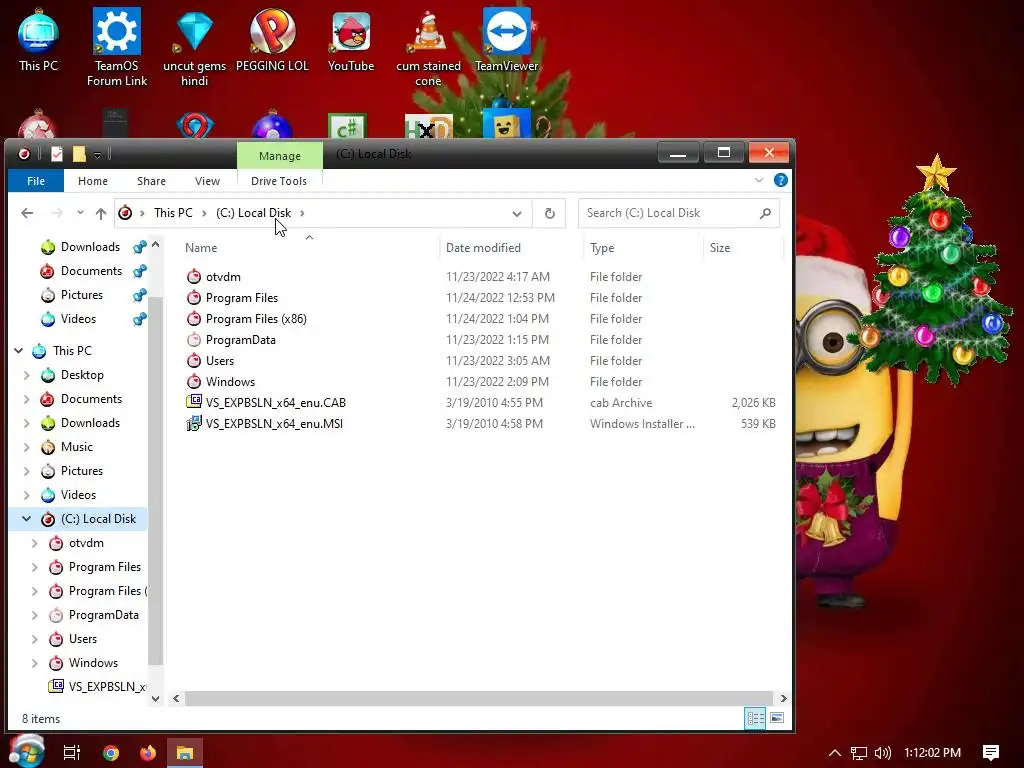Expand the Desktop tree node
The image size is (1024, 768).
[x=27, y=375]
